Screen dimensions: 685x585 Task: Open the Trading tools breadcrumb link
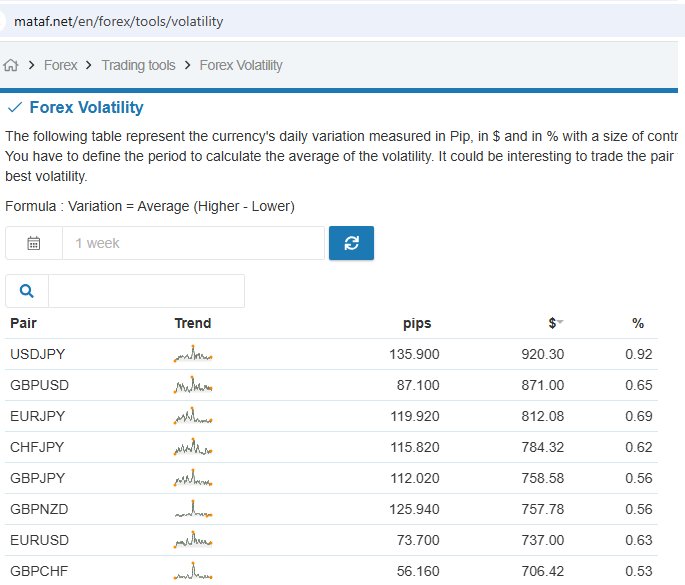[x=138, y=65]
